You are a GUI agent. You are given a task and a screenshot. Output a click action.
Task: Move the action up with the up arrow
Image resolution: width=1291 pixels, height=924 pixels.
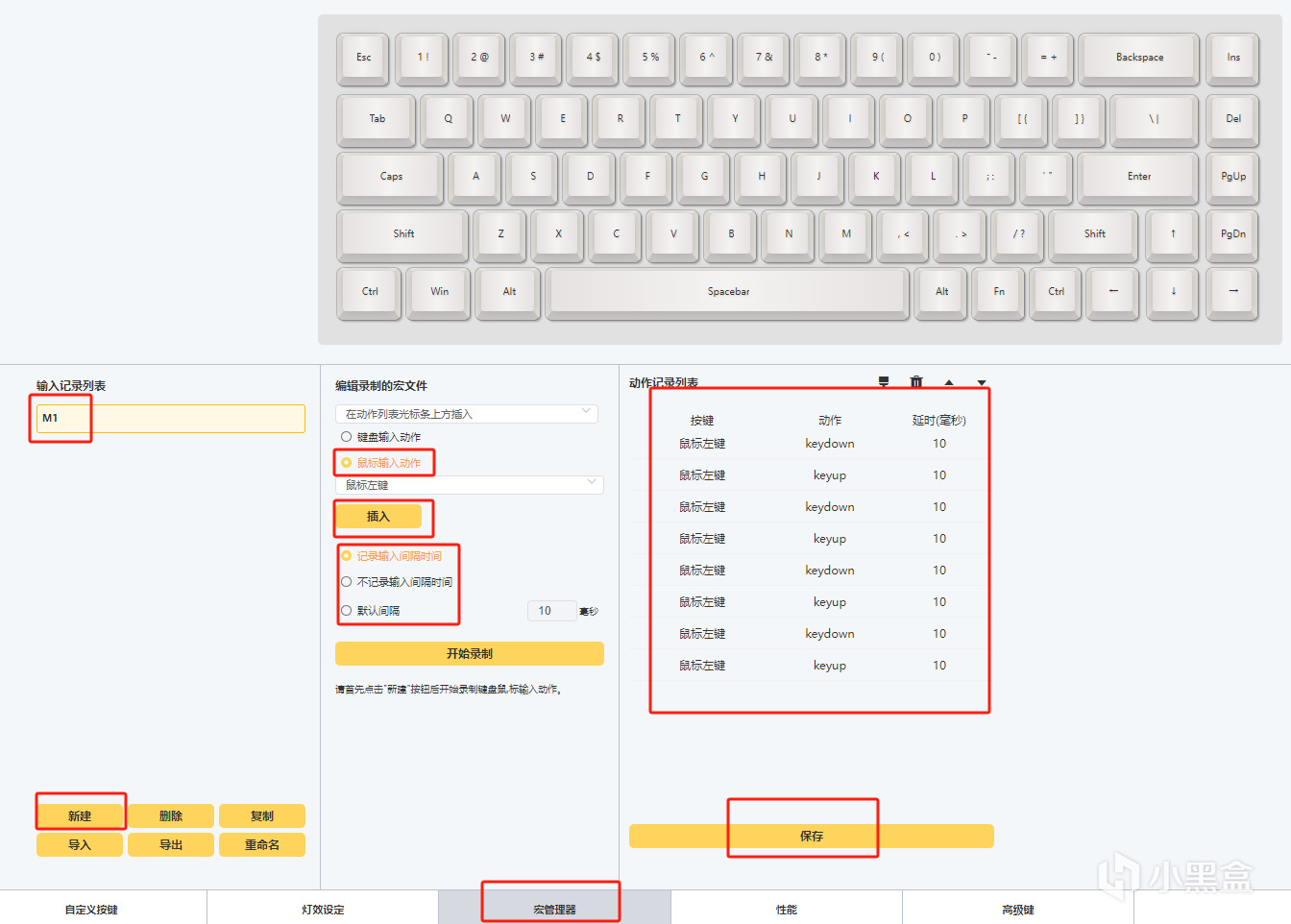click(x=949, y=382)
